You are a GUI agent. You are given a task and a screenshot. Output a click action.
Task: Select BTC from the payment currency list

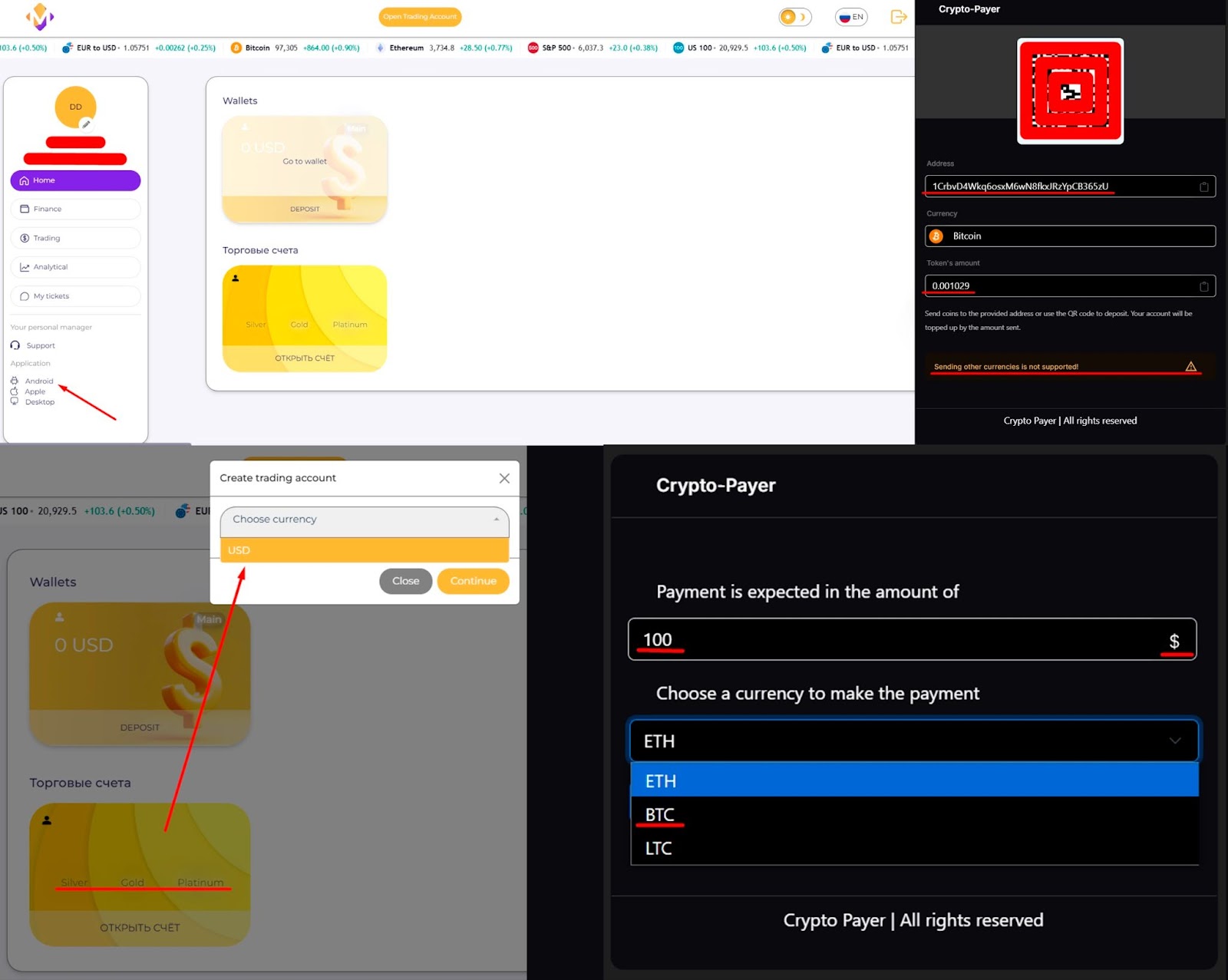tap(914, 814)
